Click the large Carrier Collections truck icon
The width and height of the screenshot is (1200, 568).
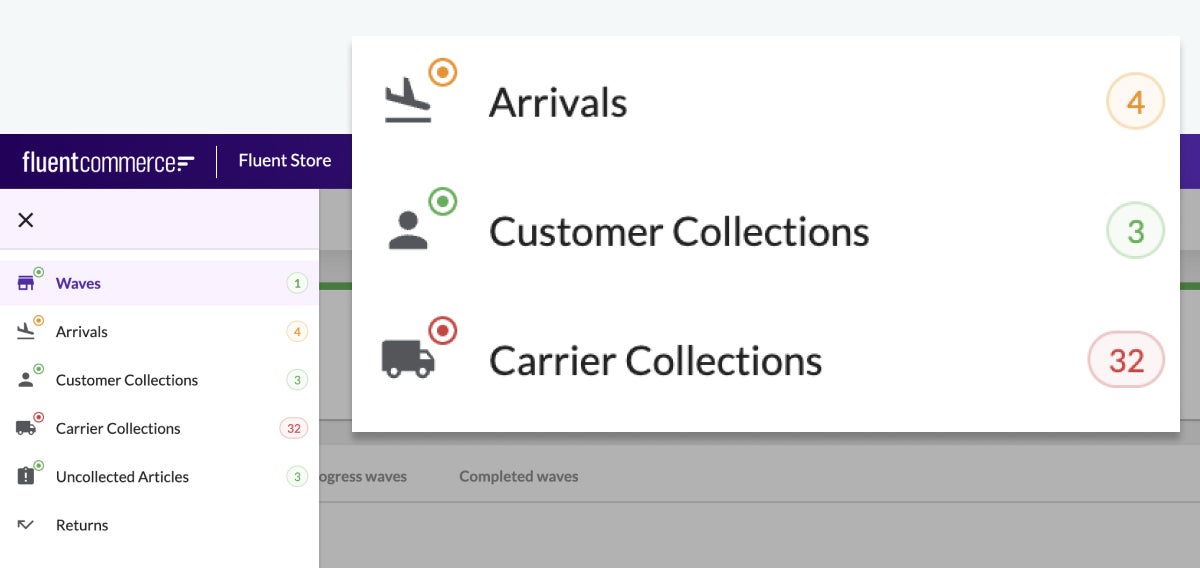coord(408,358)
